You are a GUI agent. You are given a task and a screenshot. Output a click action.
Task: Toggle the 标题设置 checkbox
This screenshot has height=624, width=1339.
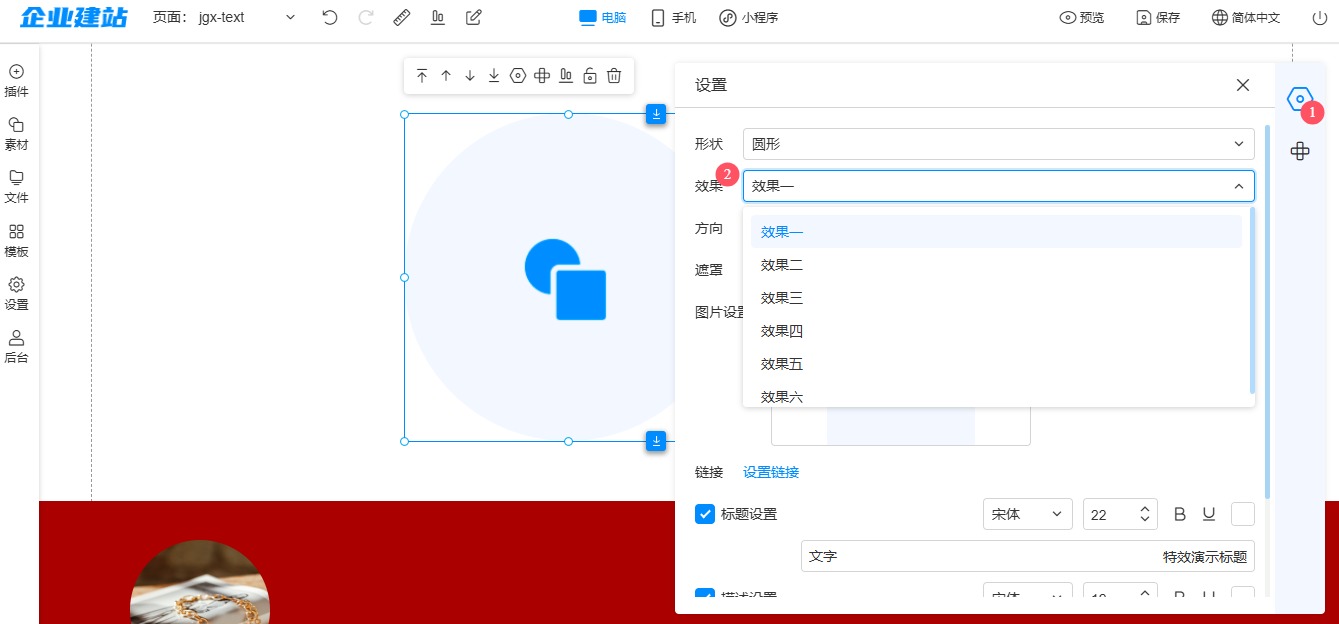click(705, 514)
